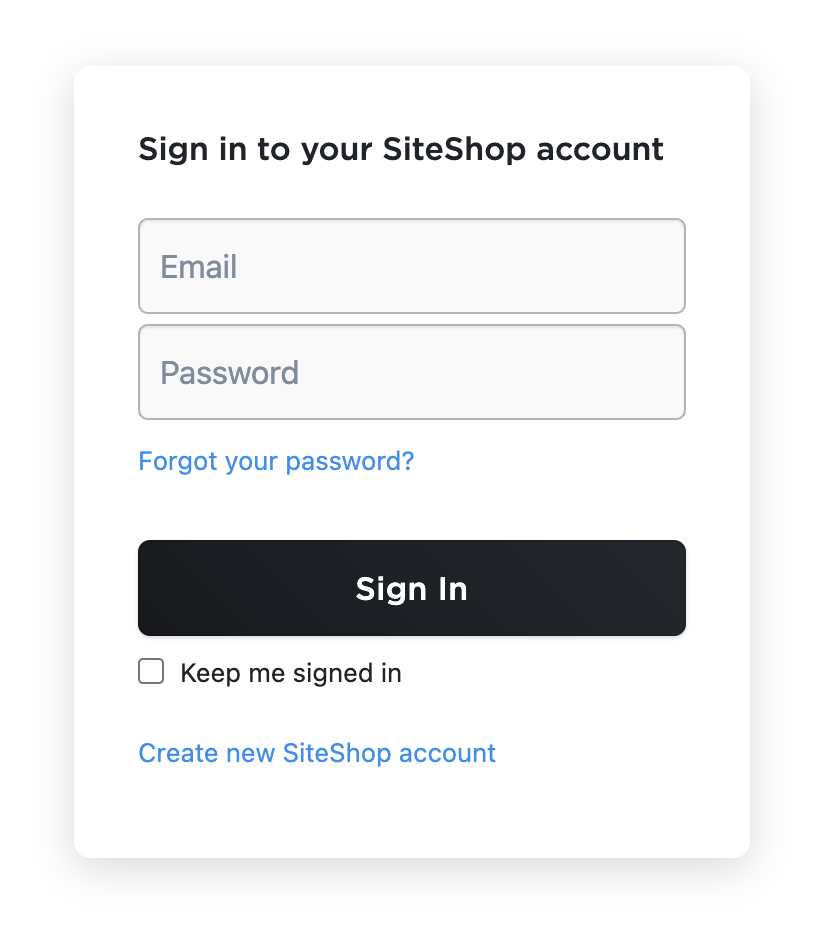
Task: Start password recovery via Forgot link
Action: click(x=276, y=461)
